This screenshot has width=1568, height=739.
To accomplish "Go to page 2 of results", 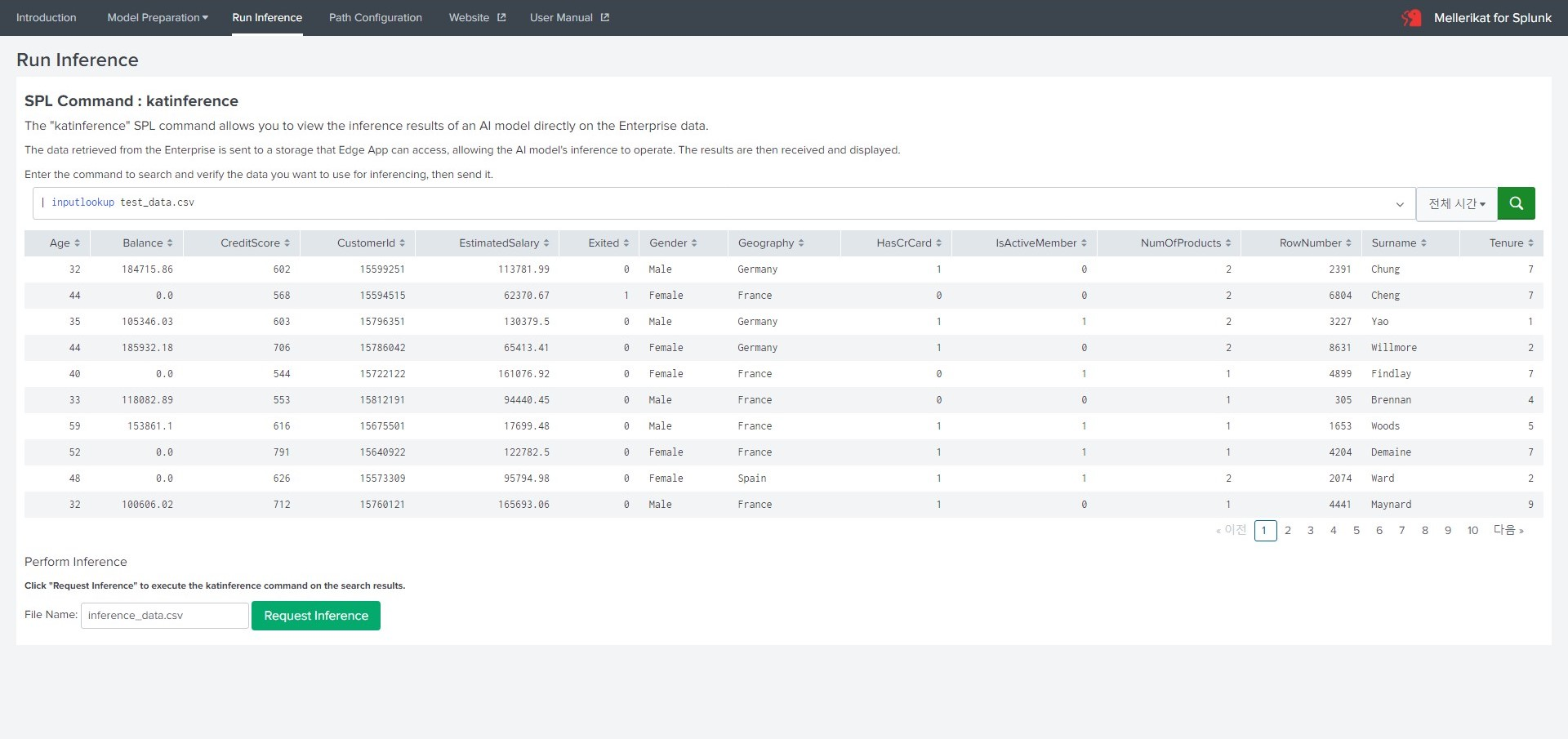I will tap(1288, 531).
